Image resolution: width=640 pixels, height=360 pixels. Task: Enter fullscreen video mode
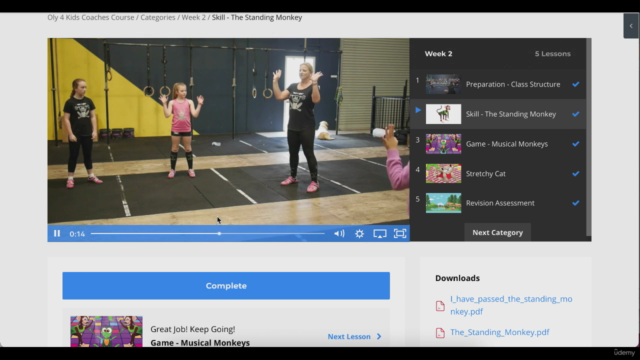tap(400, 233)
